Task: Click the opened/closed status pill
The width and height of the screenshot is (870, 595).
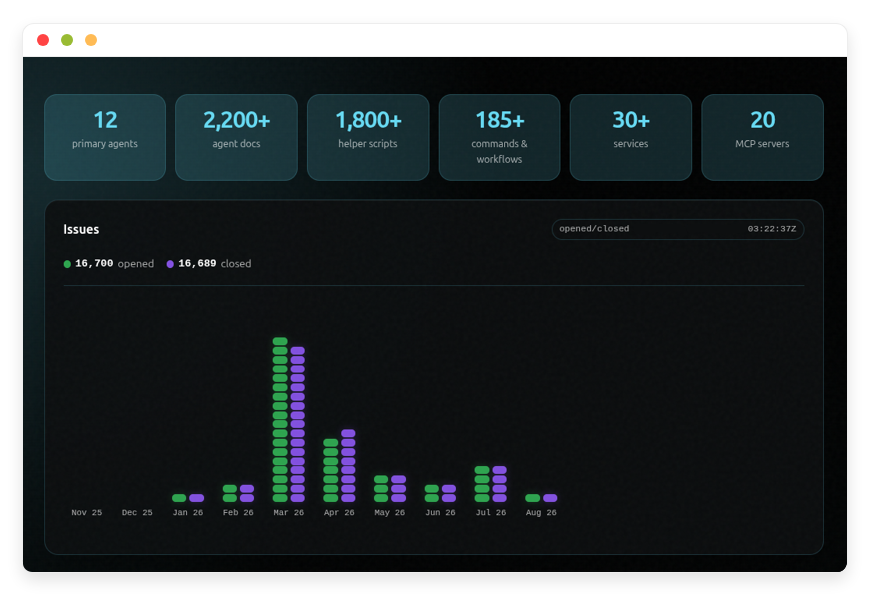Action: 678,229
